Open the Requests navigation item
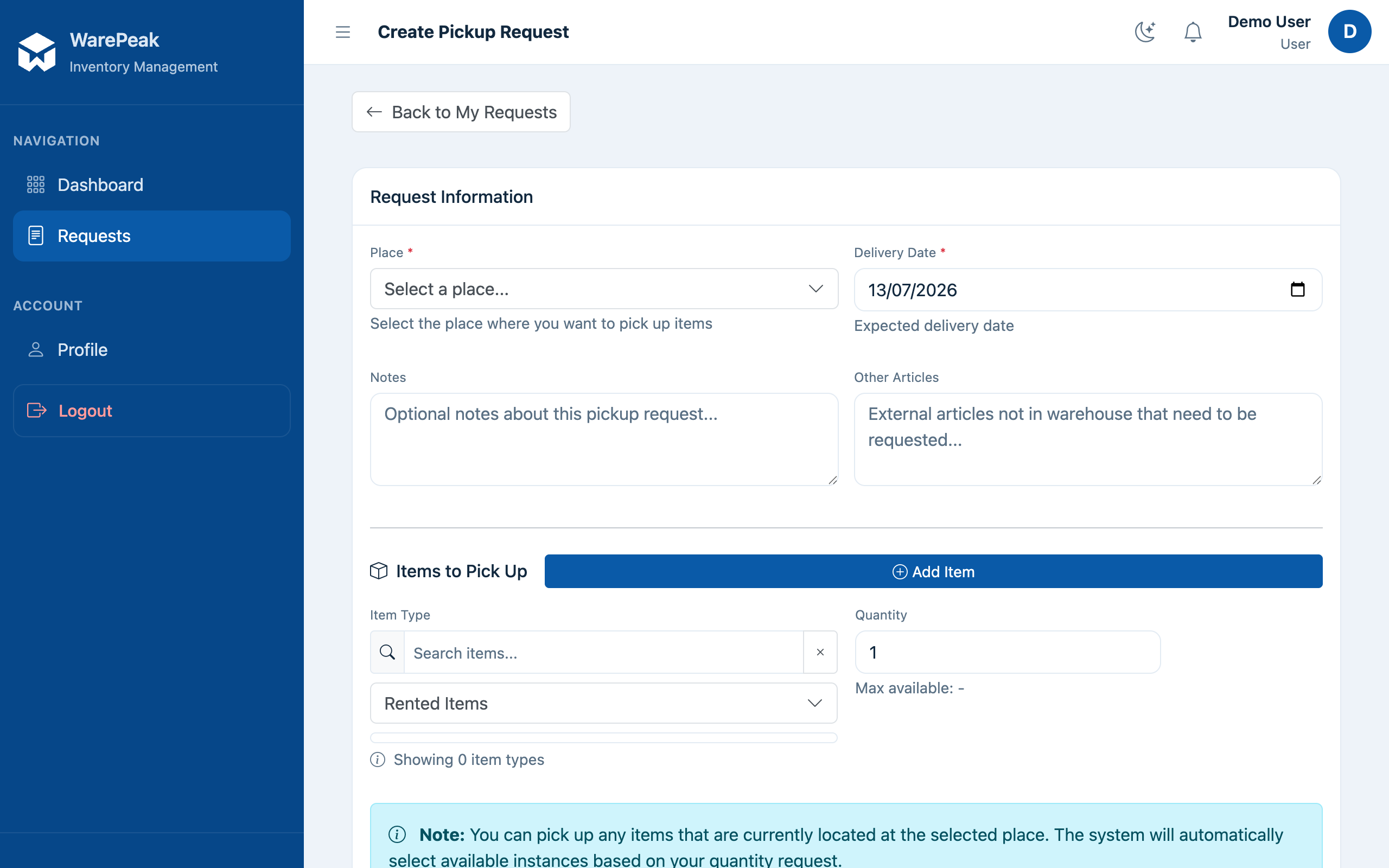Image resolution: width=1389 pixels, height=868 pixels. pyautogui.click(x=151, y=236)
